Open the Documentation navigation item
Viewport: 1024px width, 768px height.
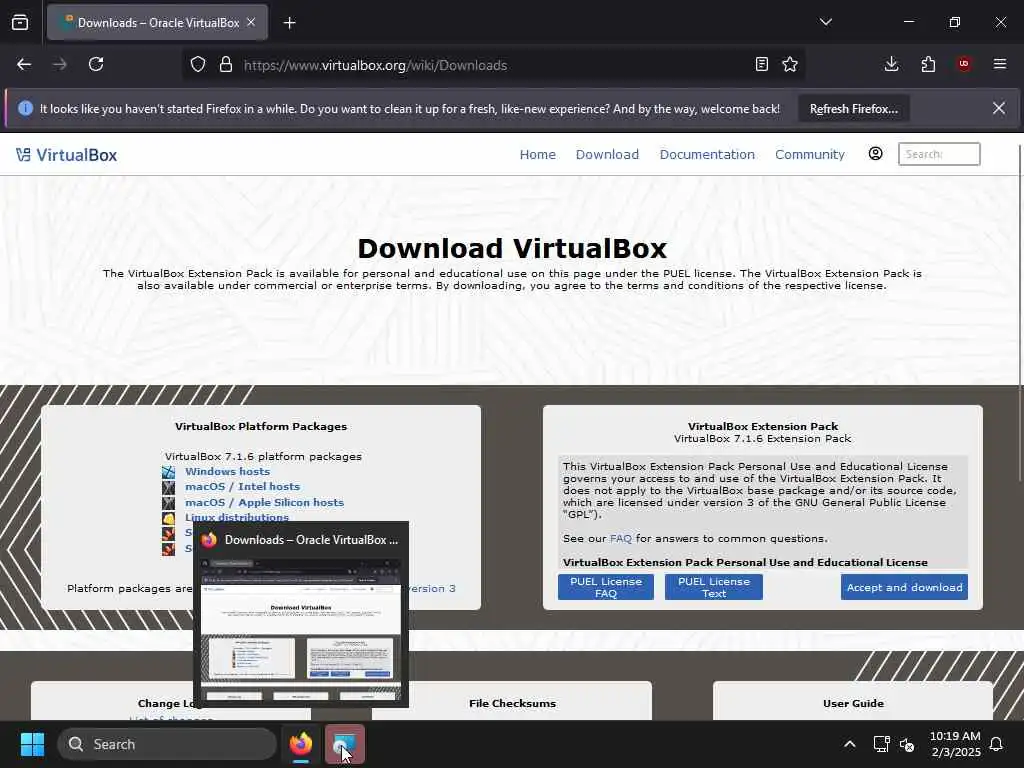[707, 155]
